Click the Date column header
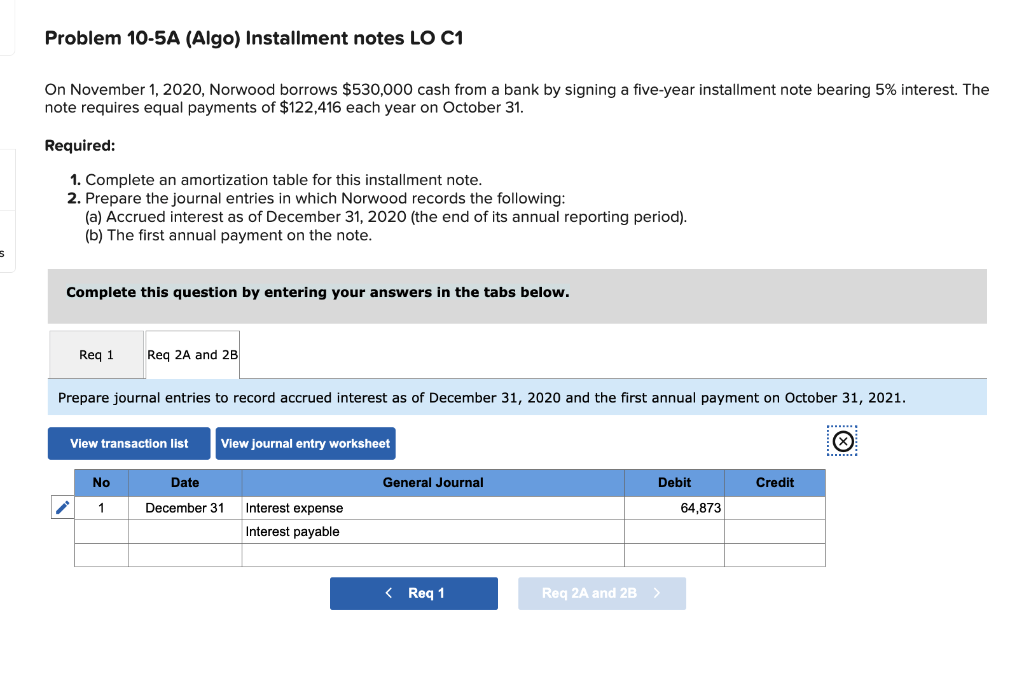 [x=185, y=482]
